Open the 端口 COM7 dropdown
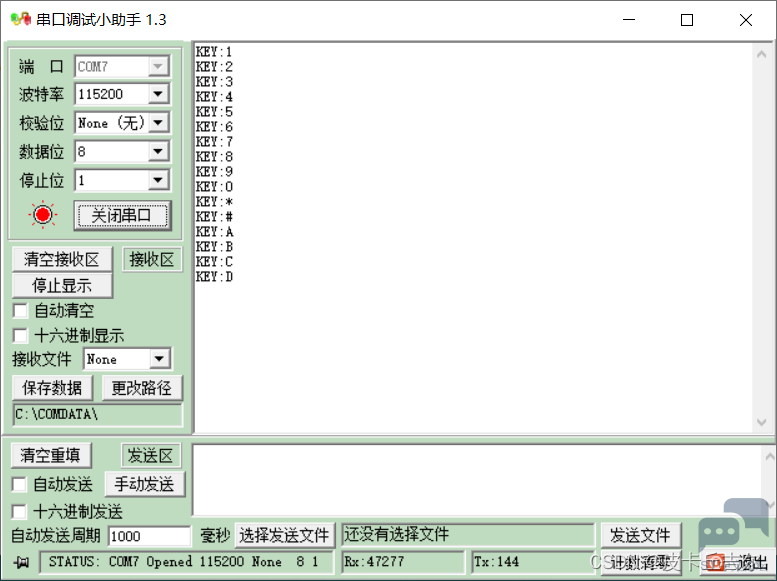The width and height of the screenshot is (777, 581). pyautogui.click(x=158, y=66)
